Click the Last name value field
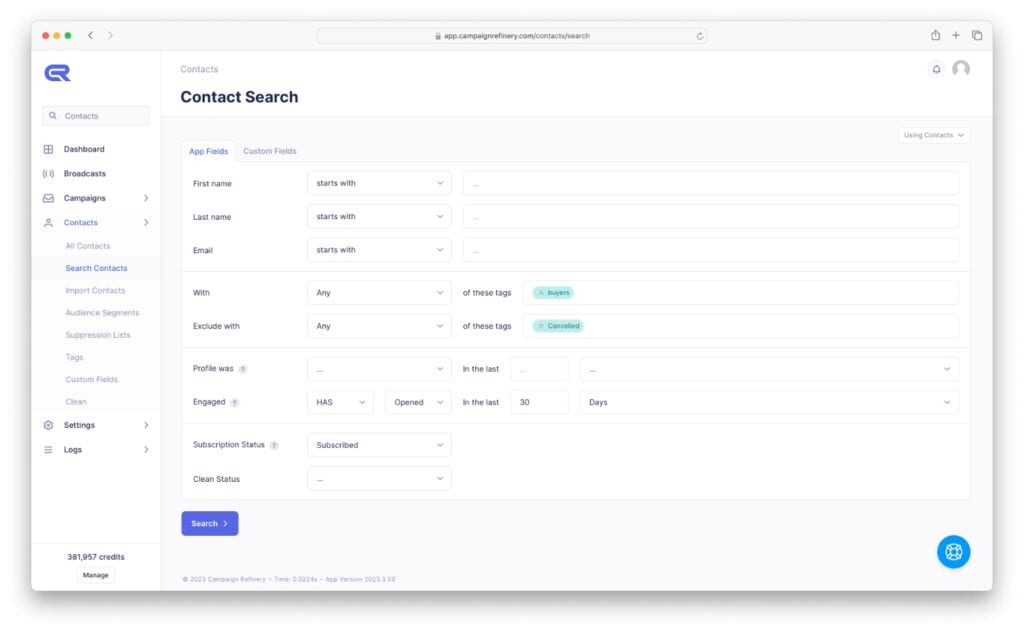Screen dimensions: 1024x632 (x=711, y=217)
